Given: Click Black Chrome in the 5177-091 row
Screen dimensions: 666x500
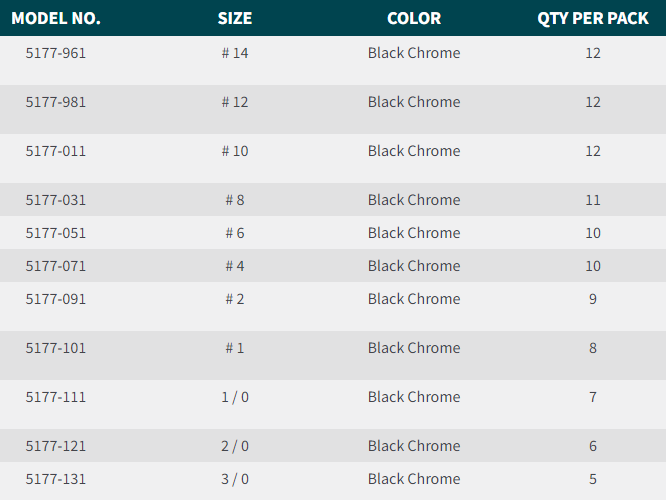Looking at the screenshot, I should 414,299.
